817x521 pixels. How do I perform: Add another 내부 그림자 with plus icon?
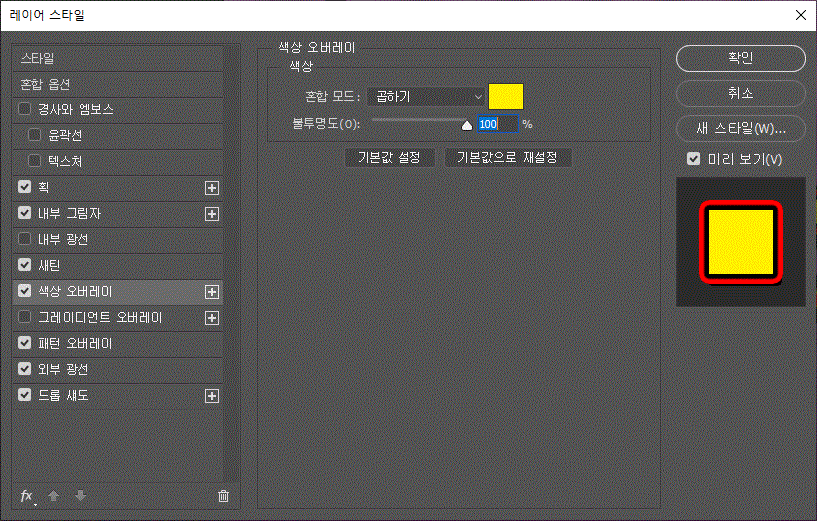click(212, 214)
